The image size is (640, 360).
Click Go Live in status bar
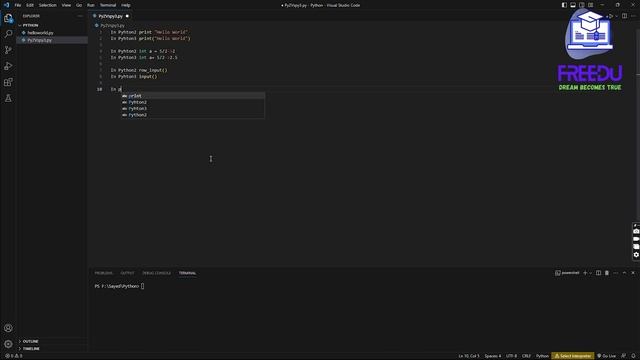coord(607,356)
